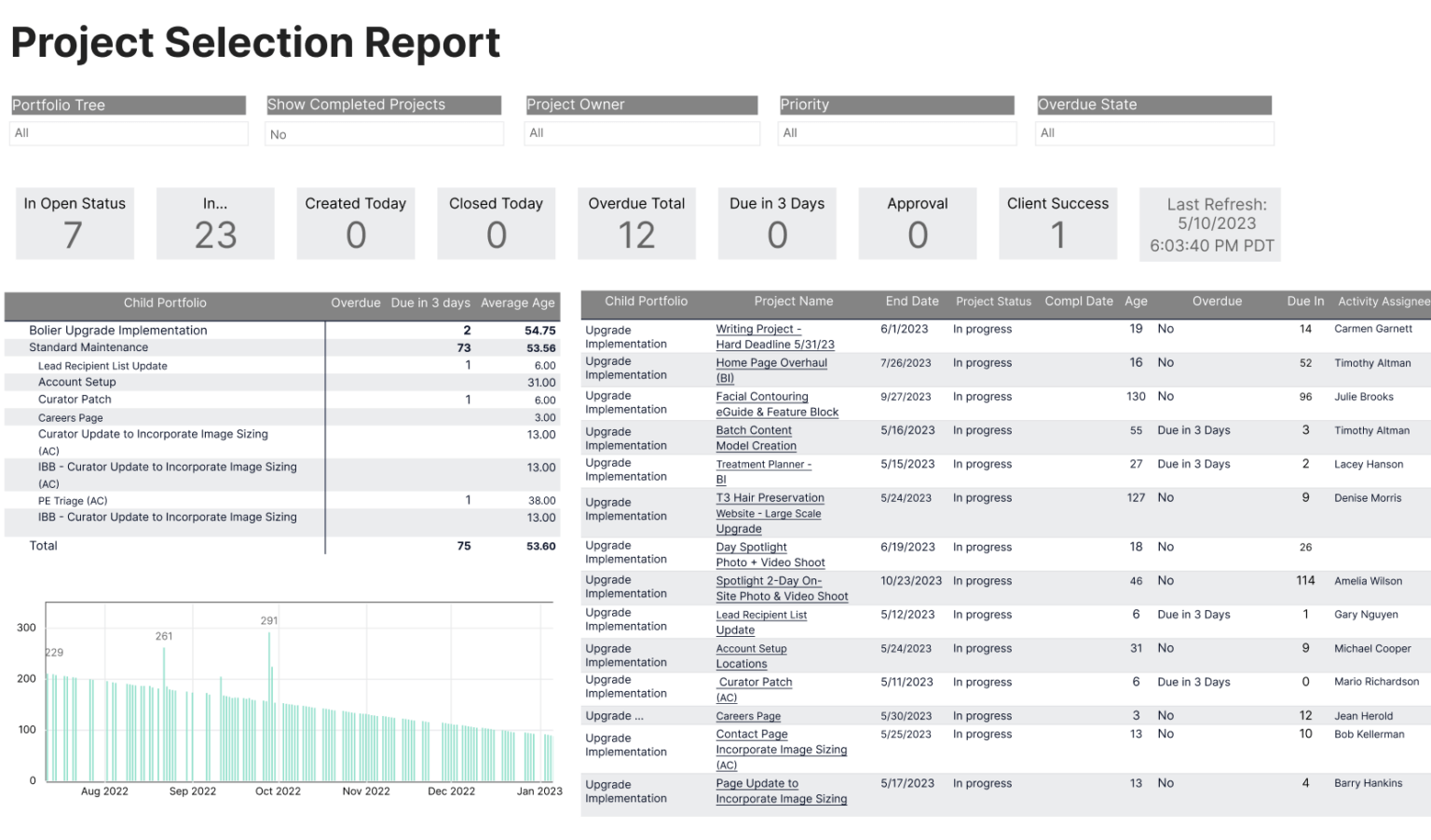Open the Portfolio Tree filter dropdown
The height and width of the screenshot is (840, 1431).
128,133
